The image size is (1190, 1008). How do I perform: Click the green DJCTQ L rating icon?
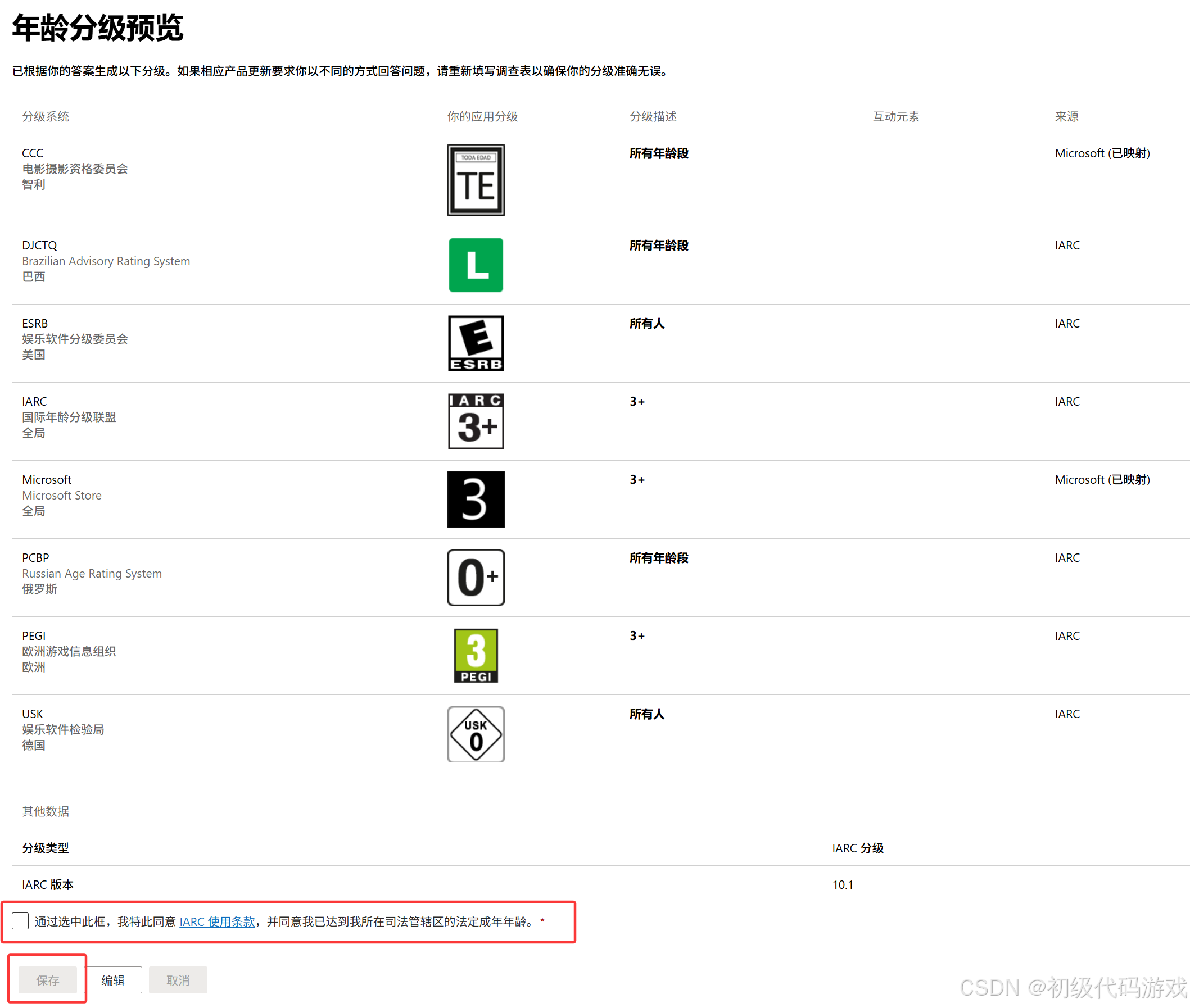coord(476,265)
